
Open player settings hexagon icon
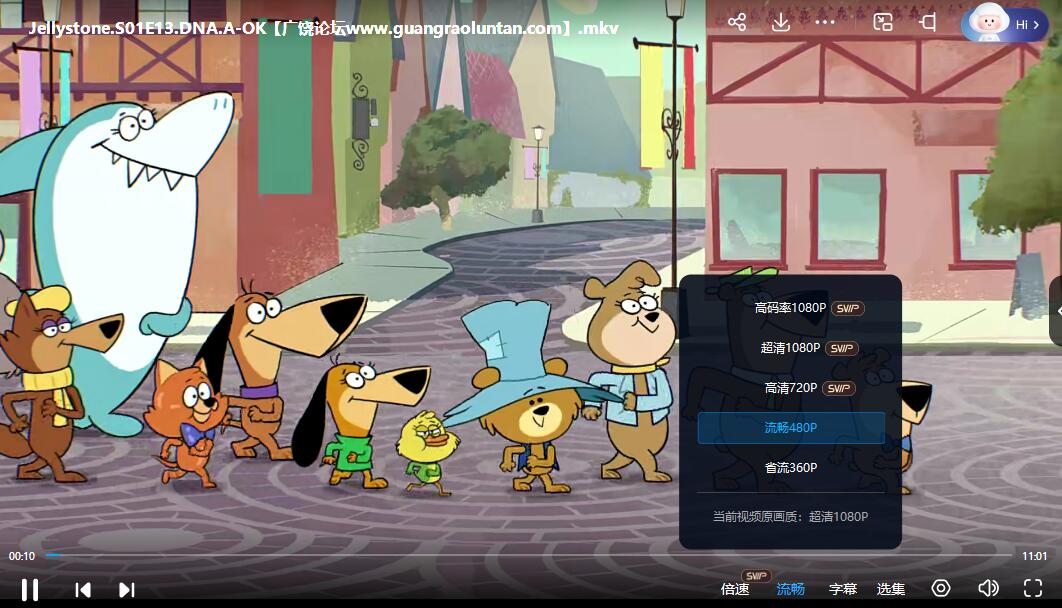pos(941,588)
